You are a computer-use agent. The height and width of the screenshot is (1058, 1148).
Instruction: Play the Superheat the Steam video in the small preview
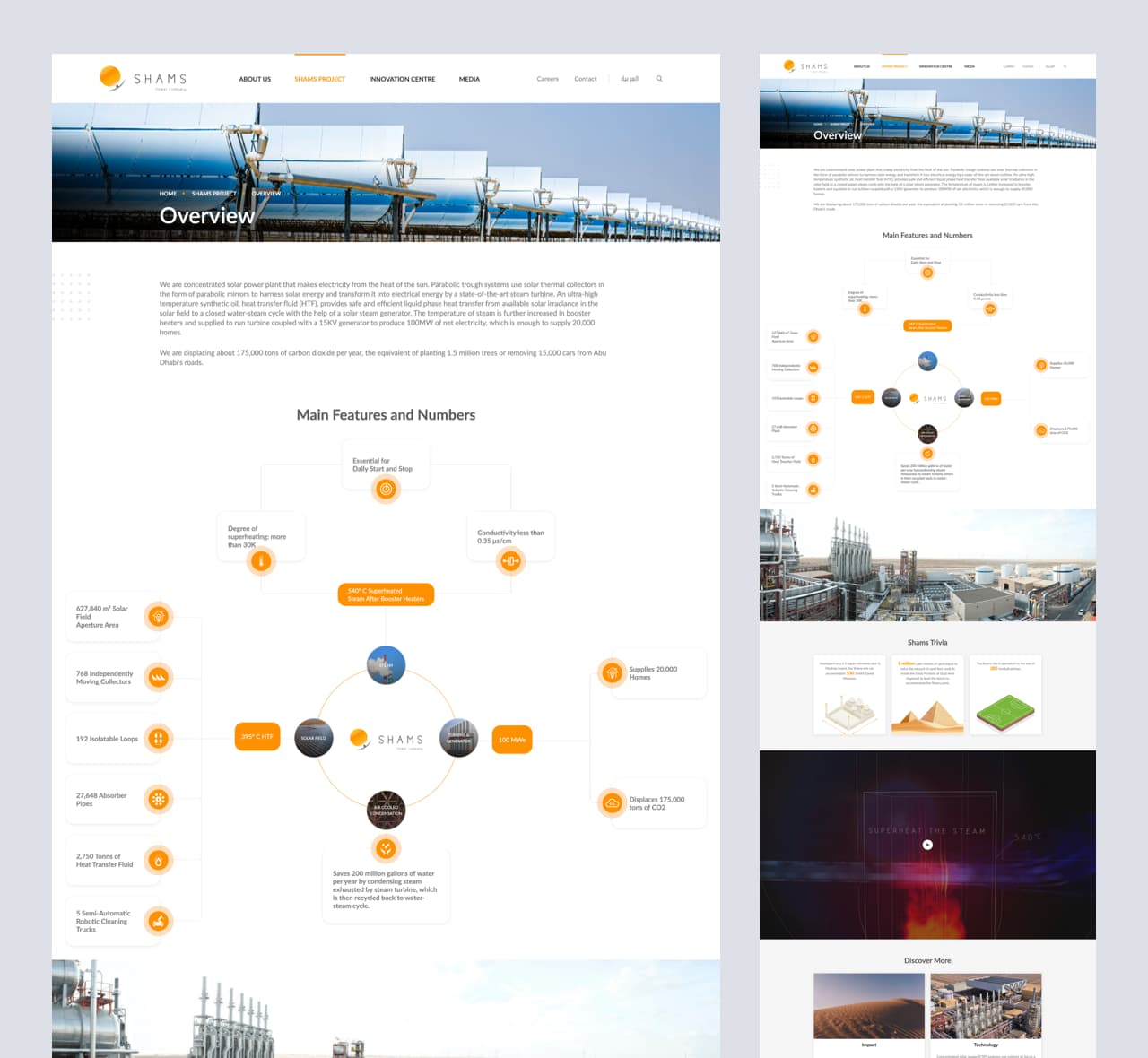[x=927, y=845]
